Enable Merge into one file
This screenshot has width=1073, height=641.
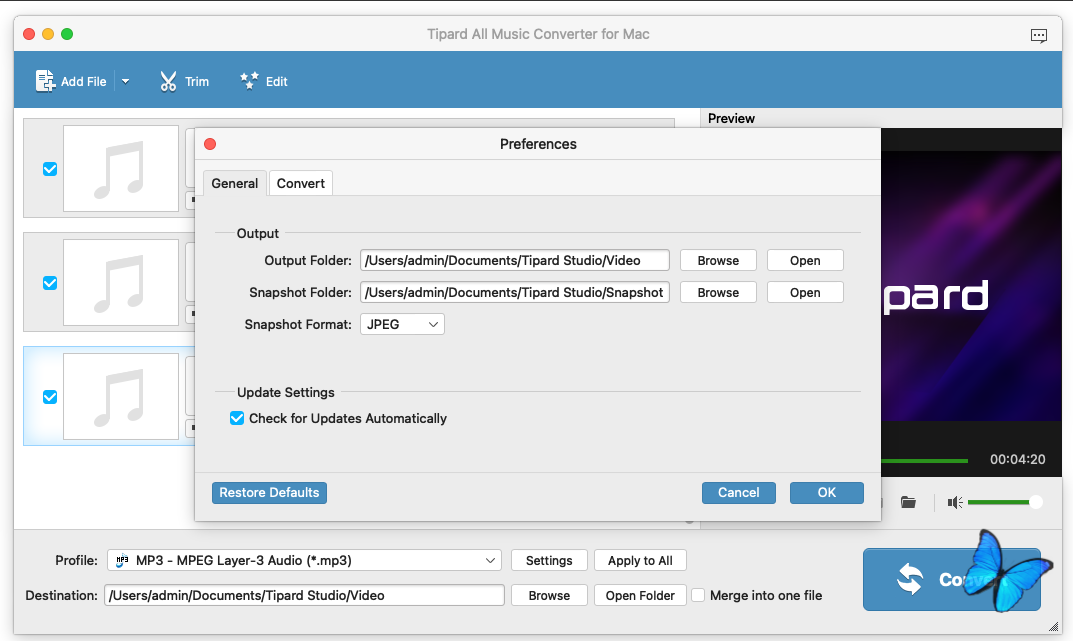[698, 595]
